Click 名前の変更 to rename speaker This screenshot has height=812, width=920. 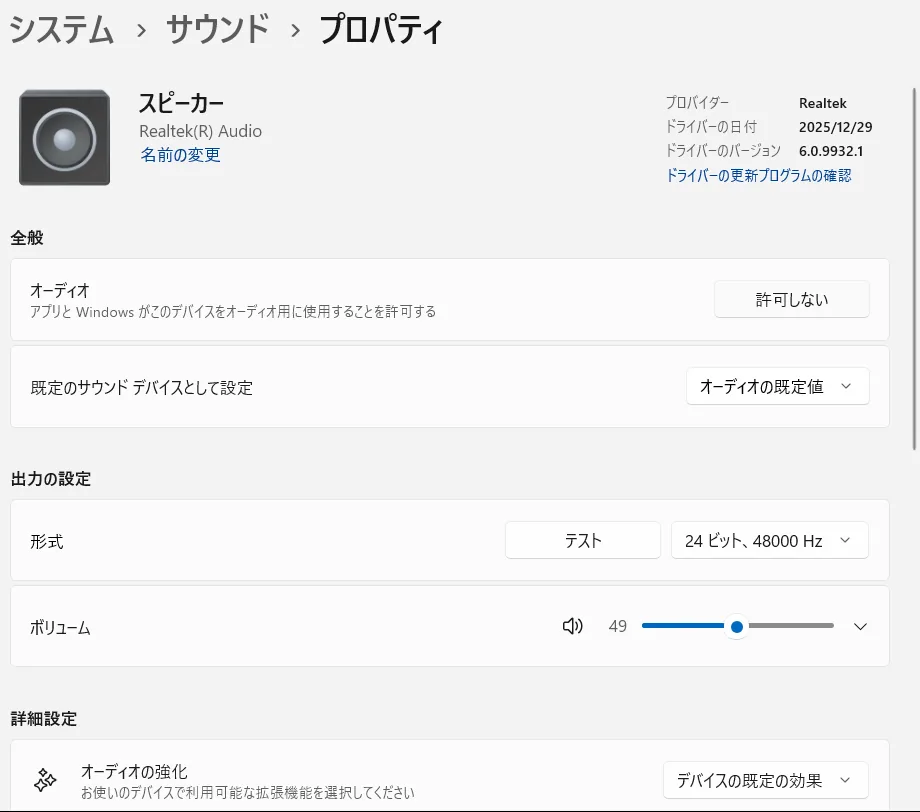point(180,155)
